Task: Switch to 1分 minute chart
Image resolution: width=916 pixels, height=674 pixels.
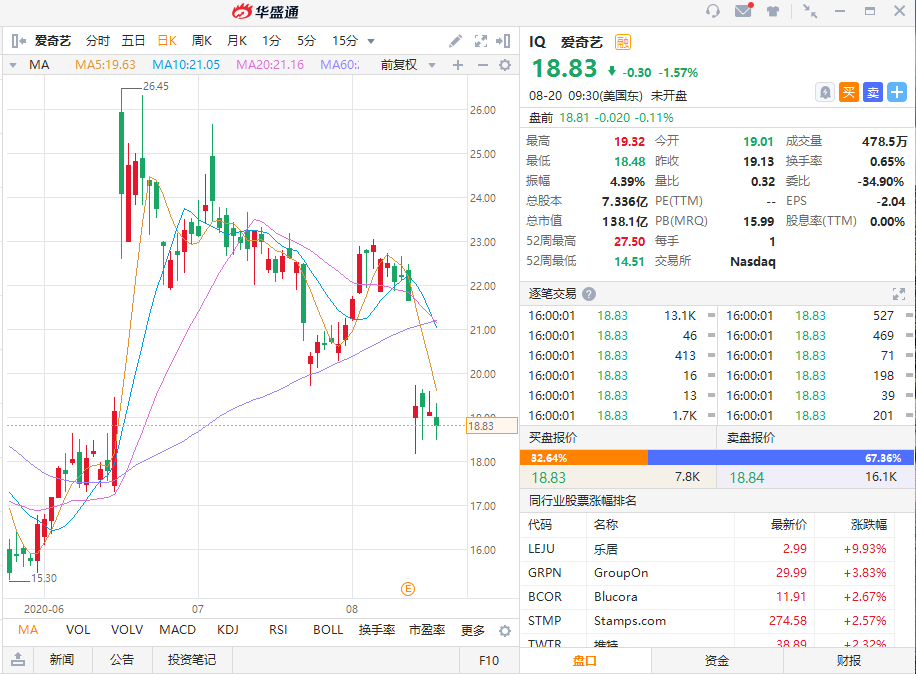Action: pos(271,41)
